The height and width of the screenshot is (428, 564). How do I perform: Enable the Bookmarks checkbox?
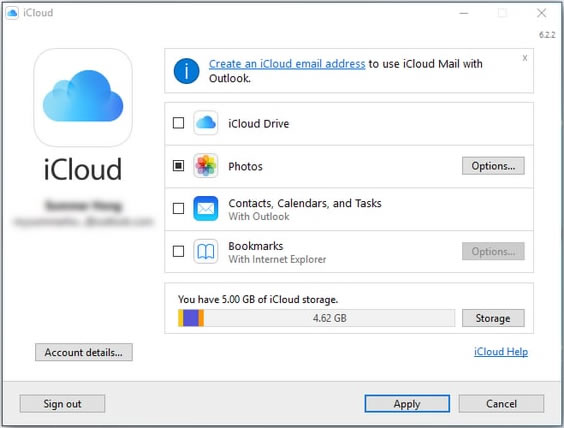coord(178,251)
